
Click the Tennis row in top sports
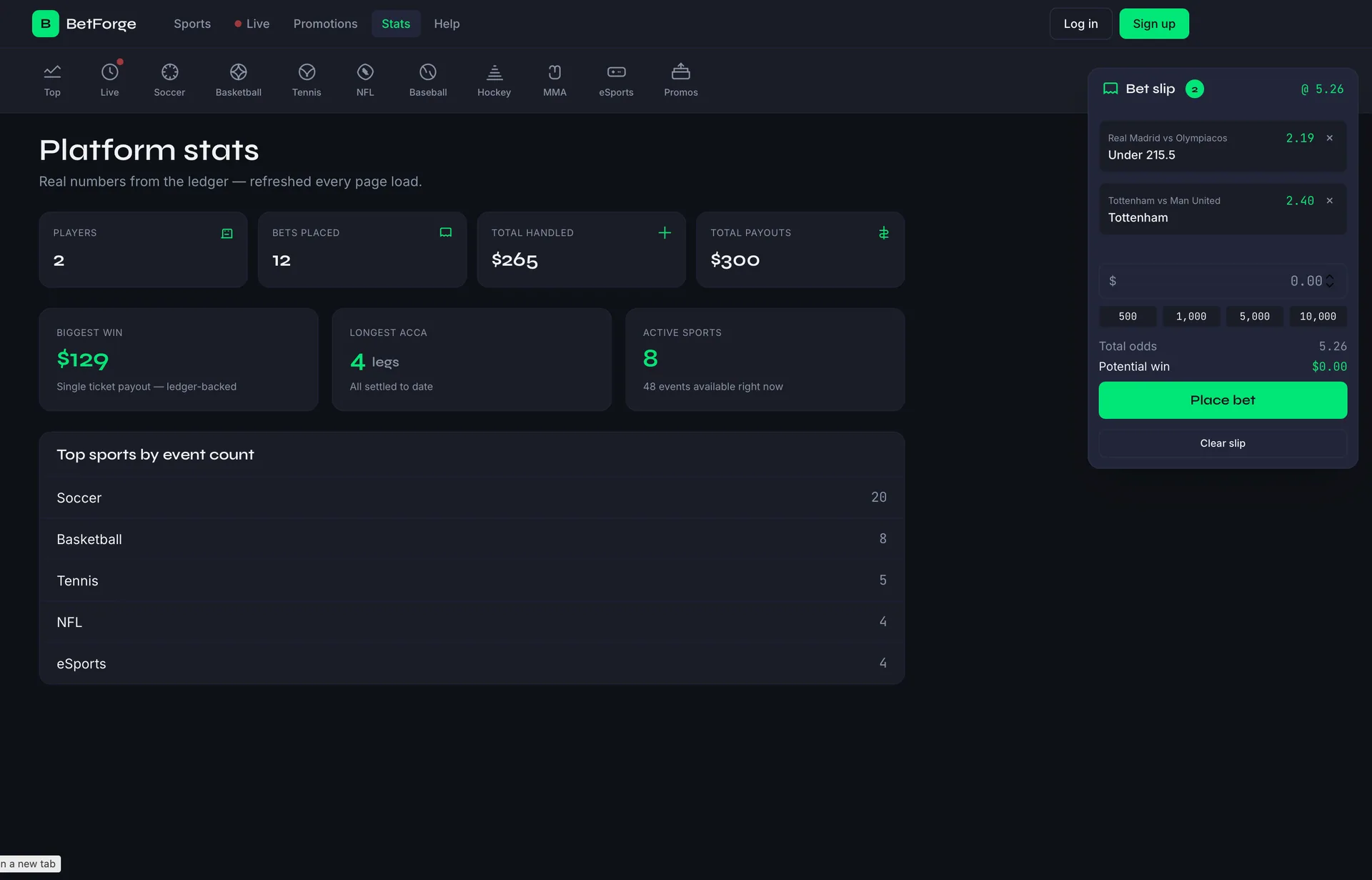tap(472, 580)
